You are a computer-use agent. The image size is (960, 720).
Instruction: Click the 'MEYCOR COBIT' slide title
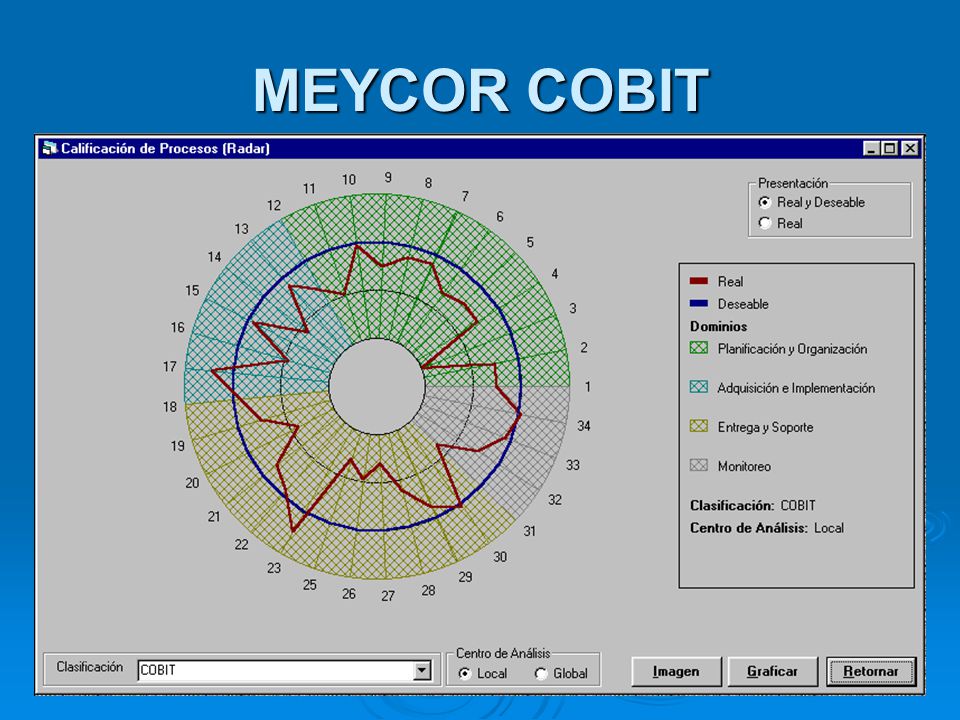481,91
